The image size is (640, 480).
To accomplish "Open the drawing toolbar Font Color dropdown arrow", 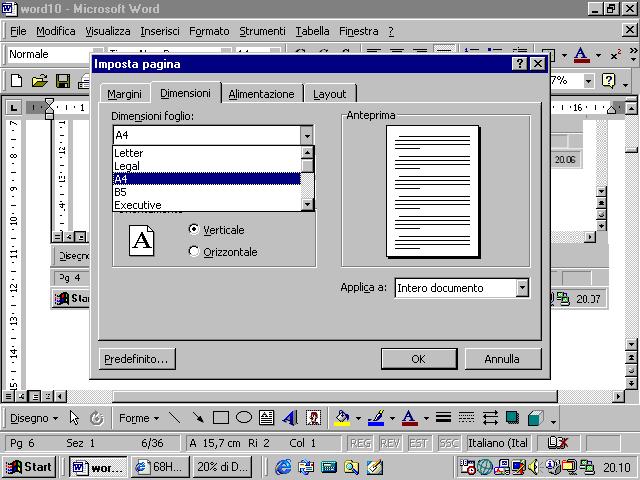I will pyautogui.click(x=426, y=418).
